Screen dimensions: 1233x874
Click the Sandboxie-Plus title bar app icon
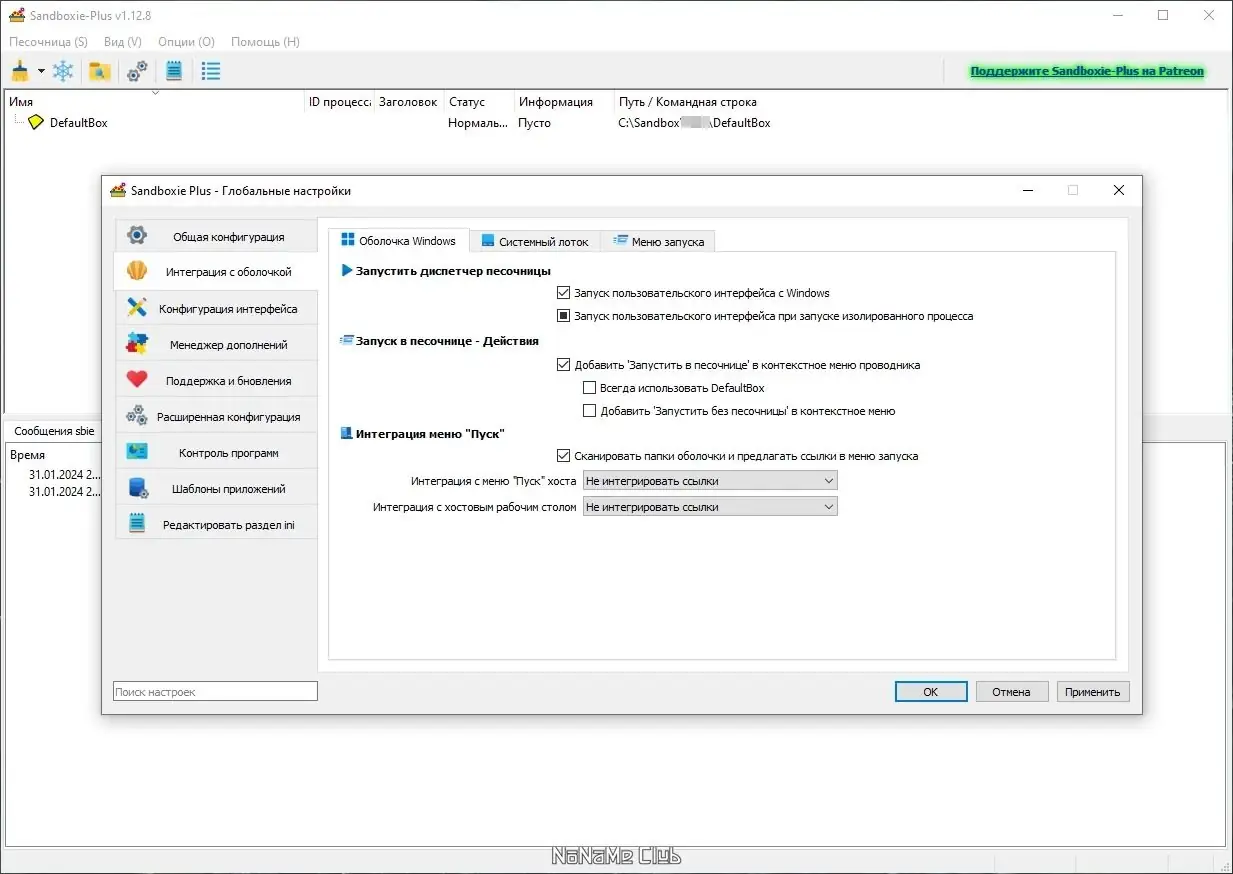click(x=16, y=15)
